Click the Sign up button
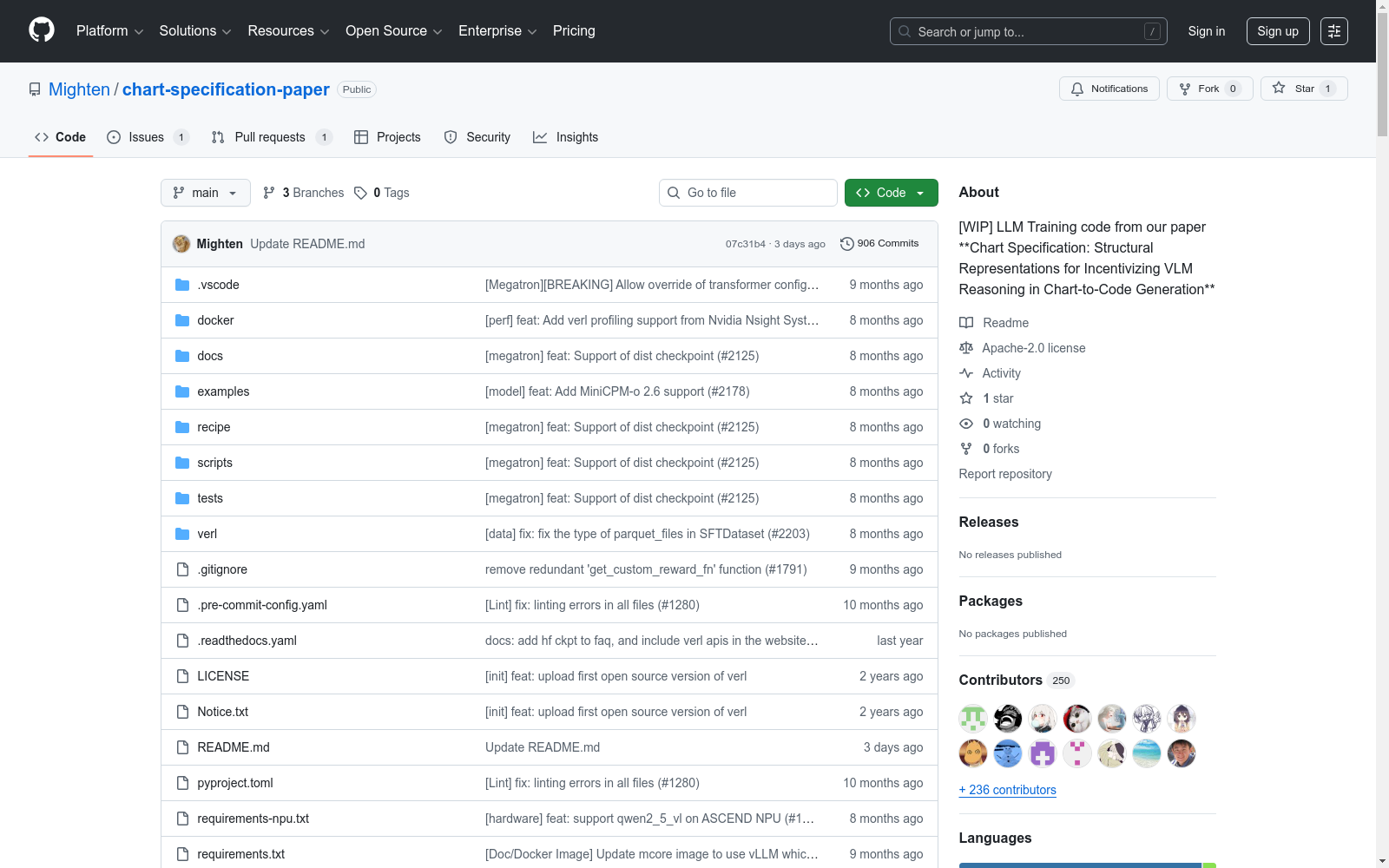The width and height of the screenshot is (1389, 868). [x=1278, y=31]
